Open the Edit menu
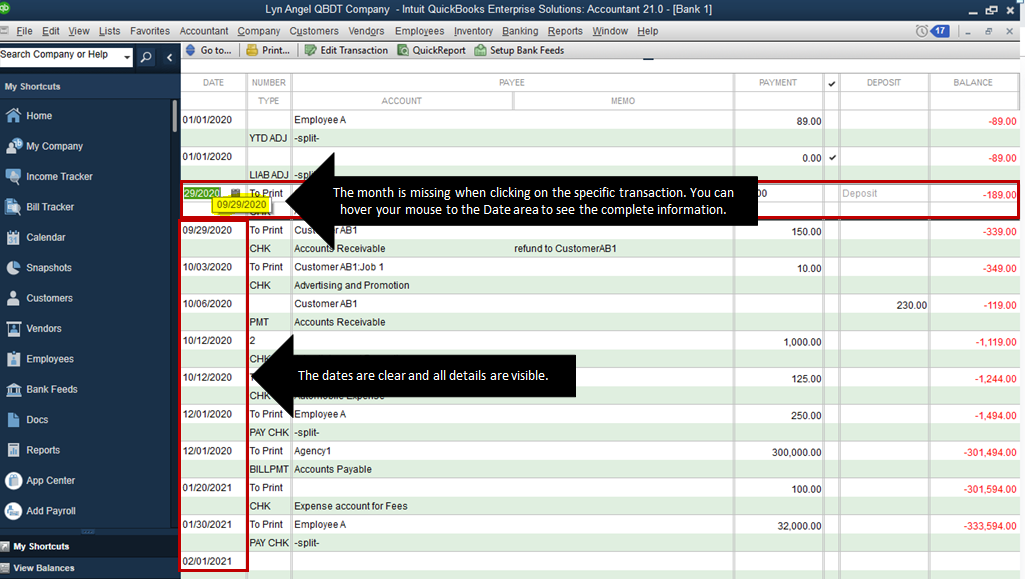The height and width of the screenshot is (579, 1025). coord(50,31)
